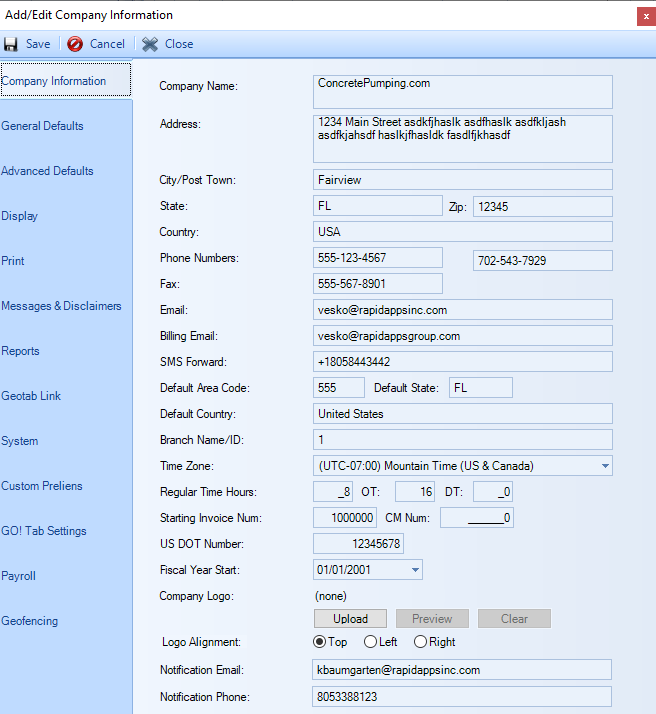Expand the Time Zone dropdown
The height and width of the screenshot is (714, 656).
tap(605, 466)
